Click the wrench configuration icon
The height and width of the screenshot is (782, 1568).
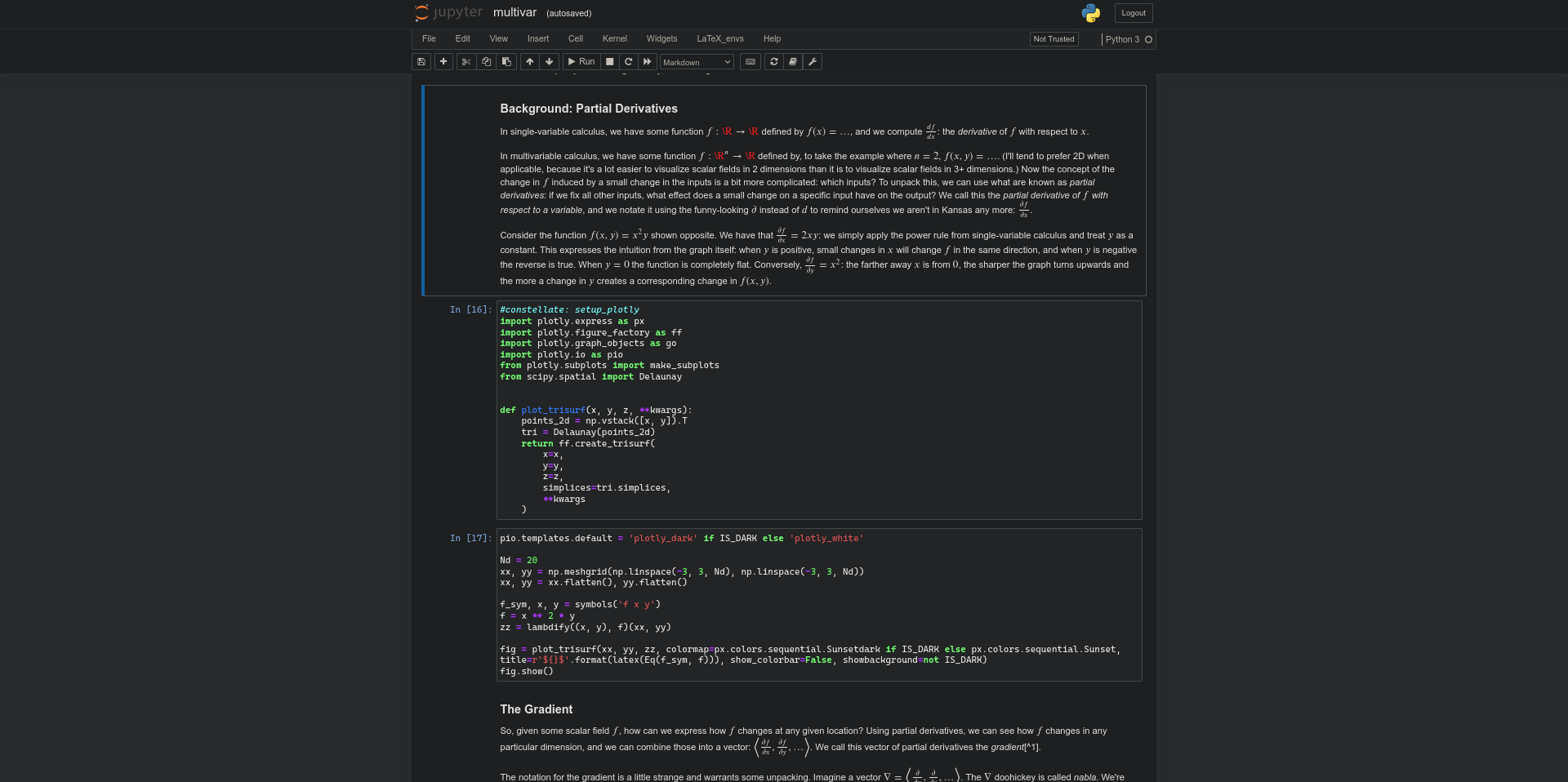click(813, 62)
